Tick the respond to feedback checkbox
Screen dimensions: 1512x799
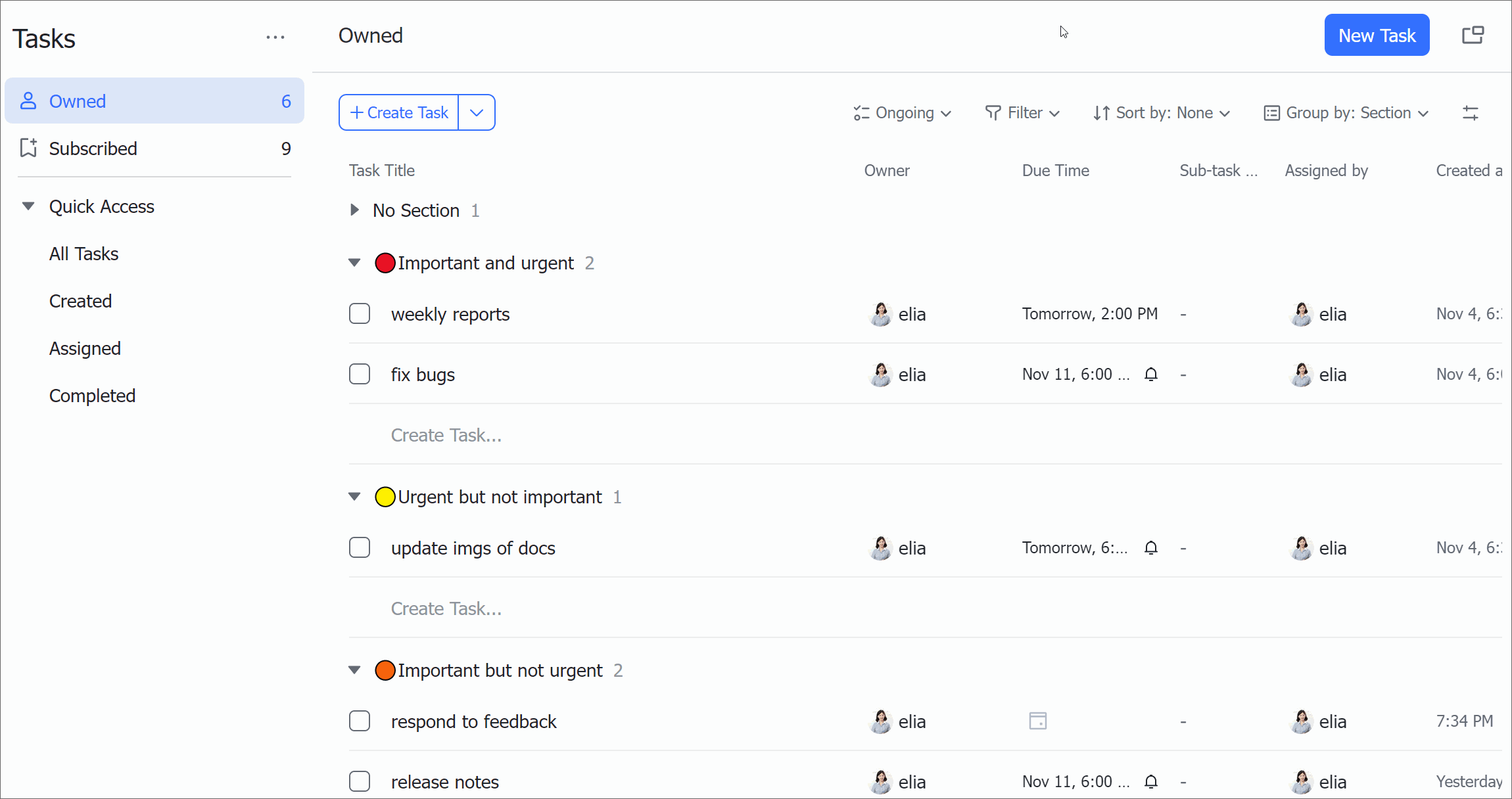(360, 721)
